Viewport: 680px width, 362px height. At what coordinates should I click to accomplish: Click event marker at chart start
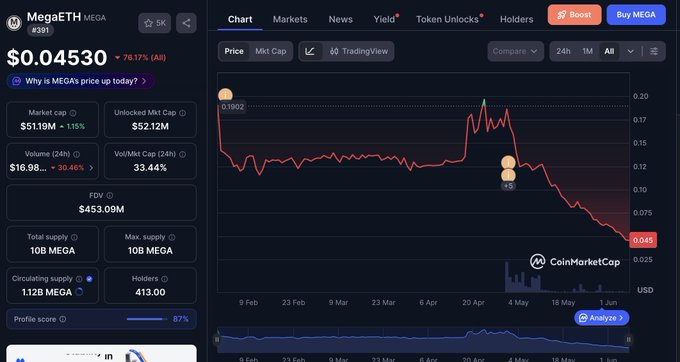(x=225, y=95)
